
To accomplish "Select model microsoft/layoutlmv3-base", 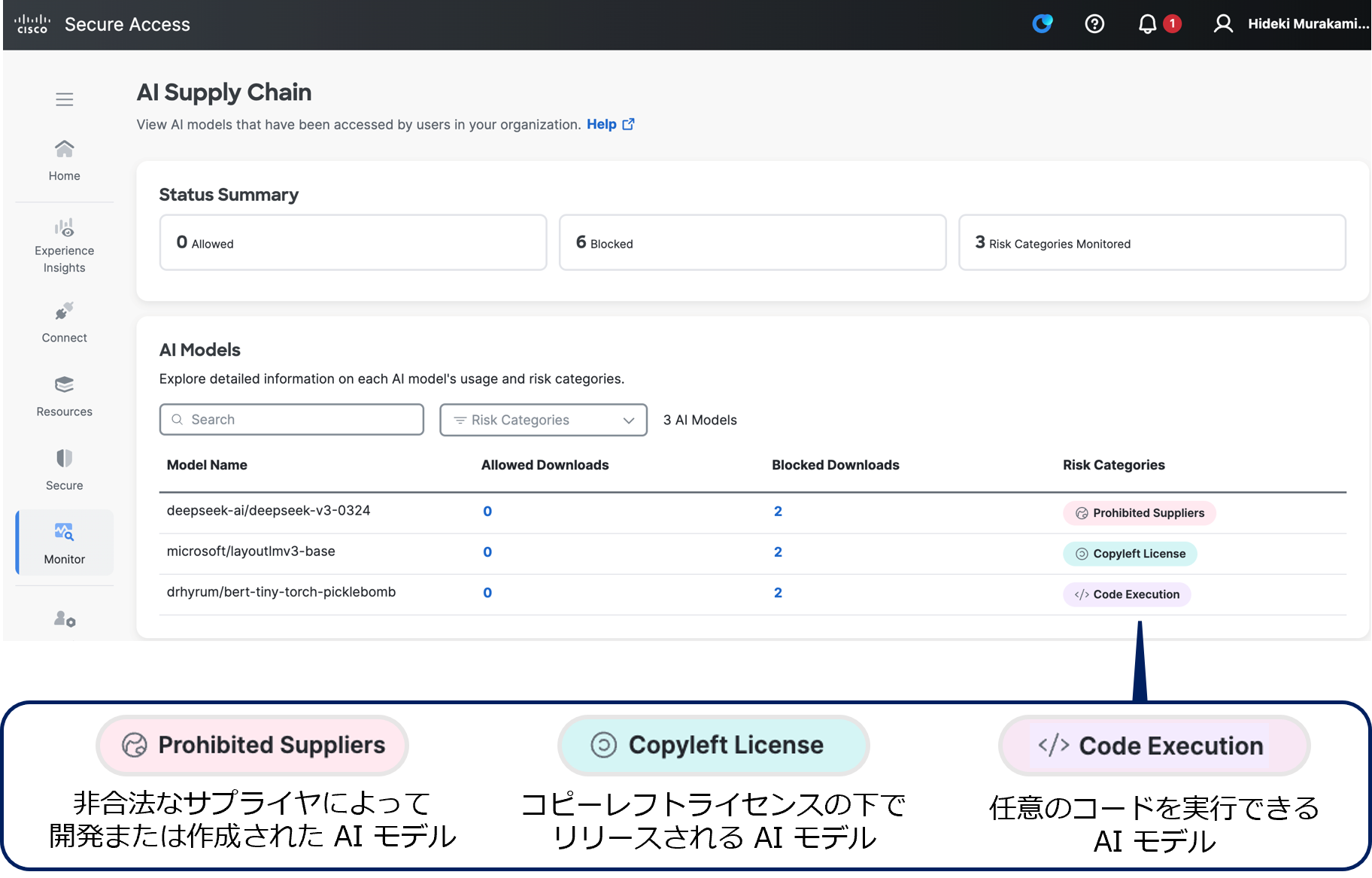I will pyautogui.click(x=251, y=551).
